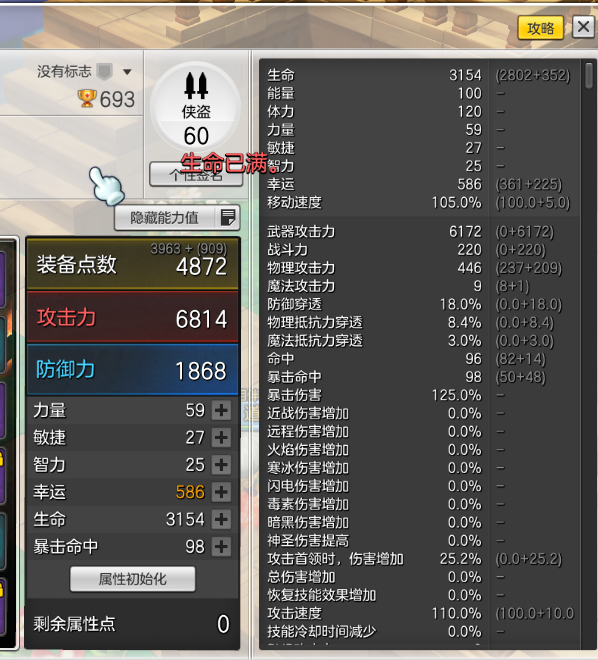Click the 侠盗 class emblem icon
598x660 pixels.
click(x=196, y=85)
